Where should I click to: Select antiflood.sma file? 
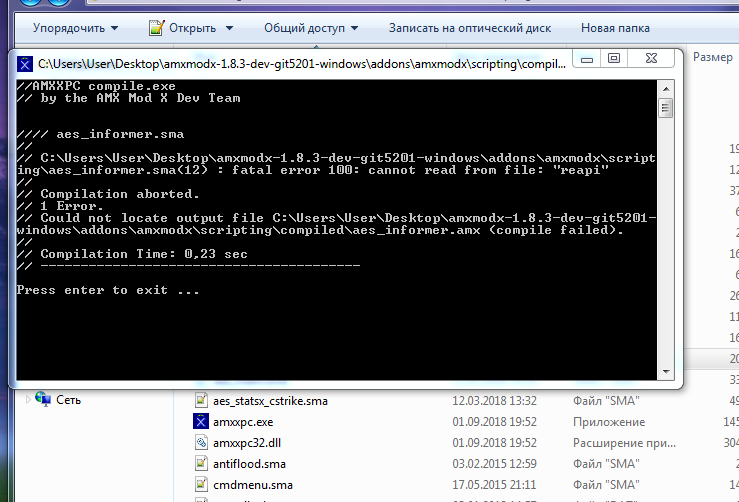(249, 464)
